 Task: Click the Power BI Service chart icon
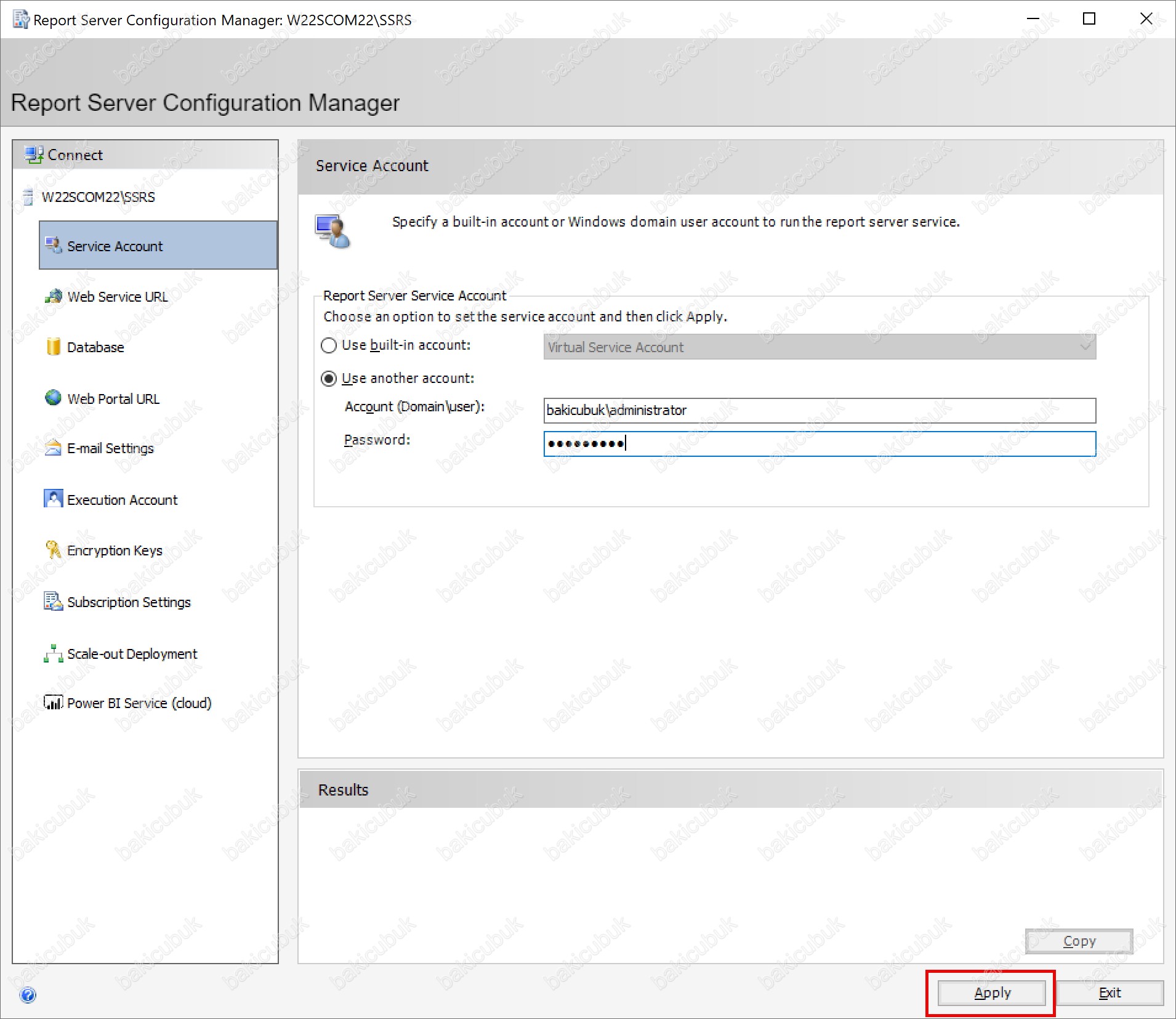coord(54,702)
